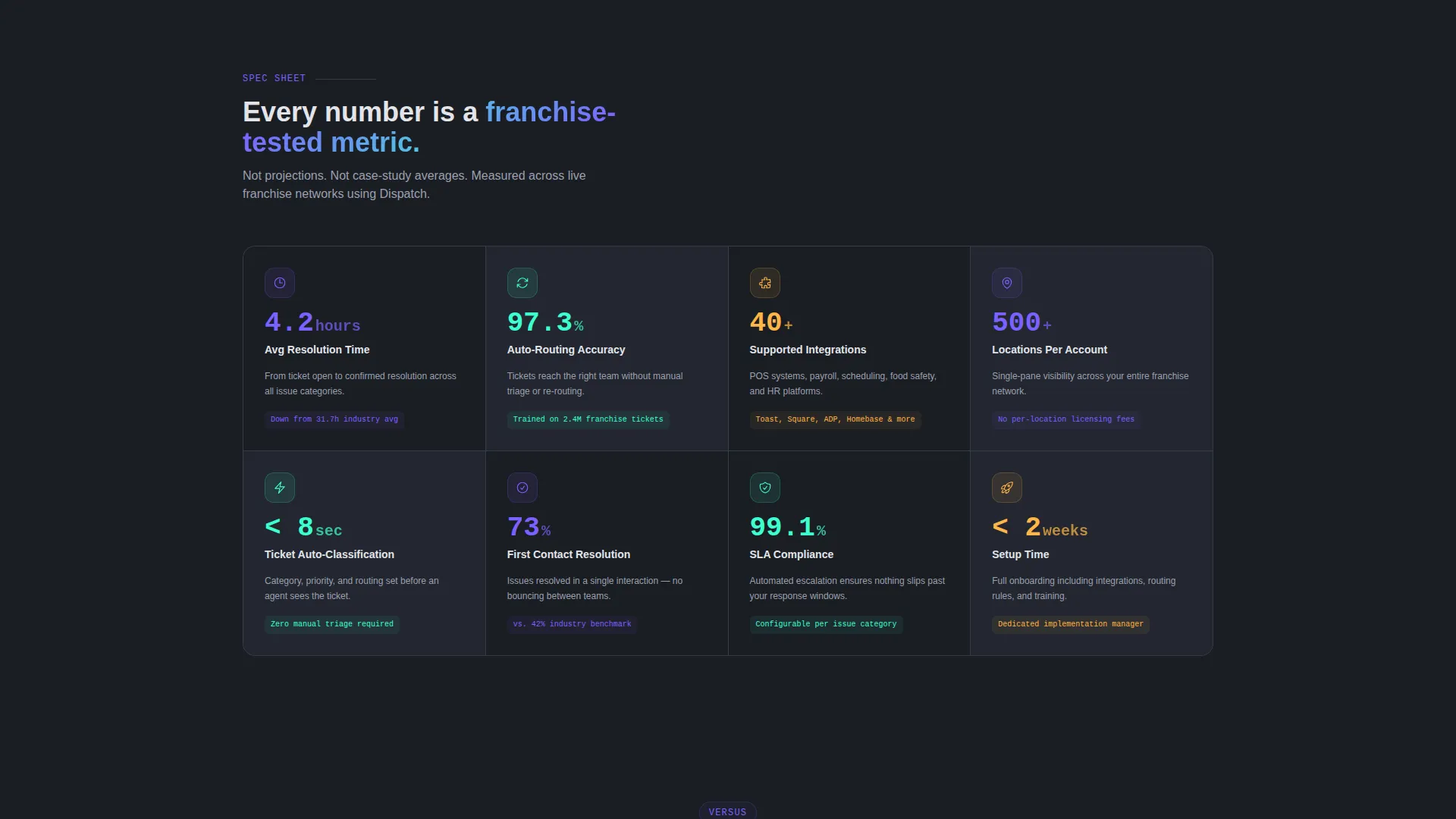Click 'Zero manual triage required' tag
This screenshot has height=819, width=1456.
(332, 624)
